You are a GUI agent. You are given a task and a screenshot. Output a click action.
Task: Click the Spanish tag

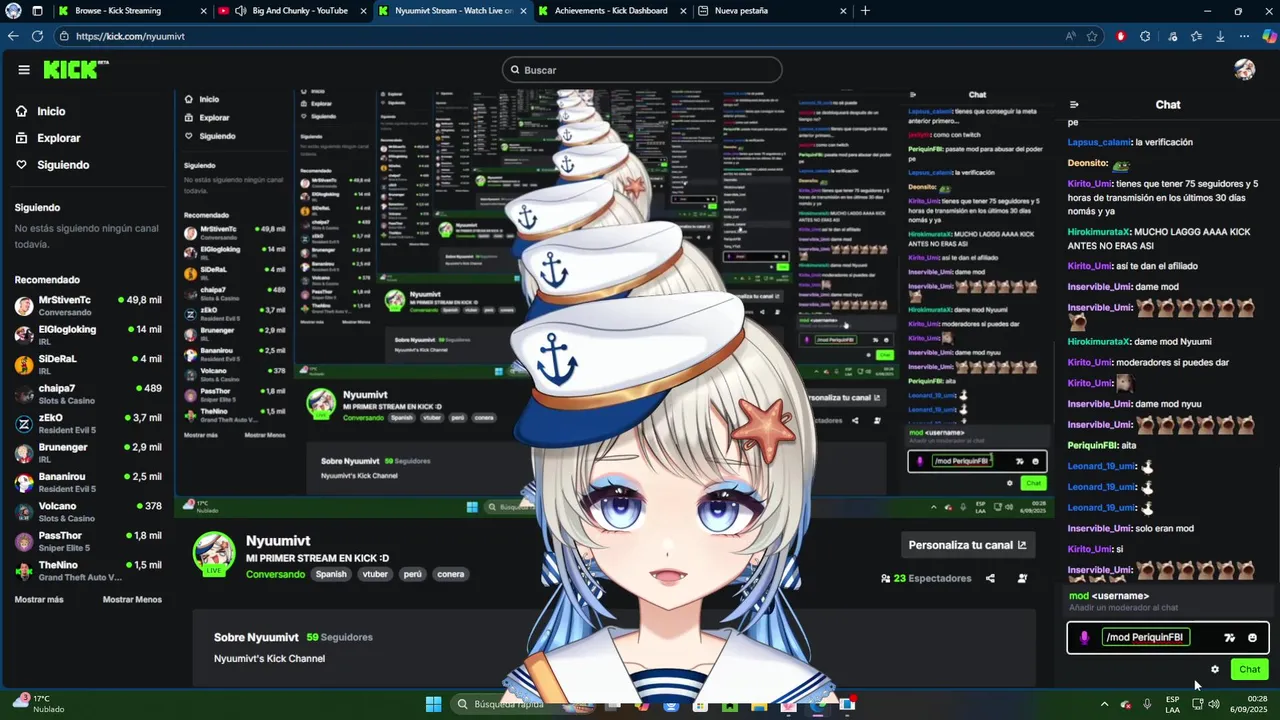(x=331, y=574)
